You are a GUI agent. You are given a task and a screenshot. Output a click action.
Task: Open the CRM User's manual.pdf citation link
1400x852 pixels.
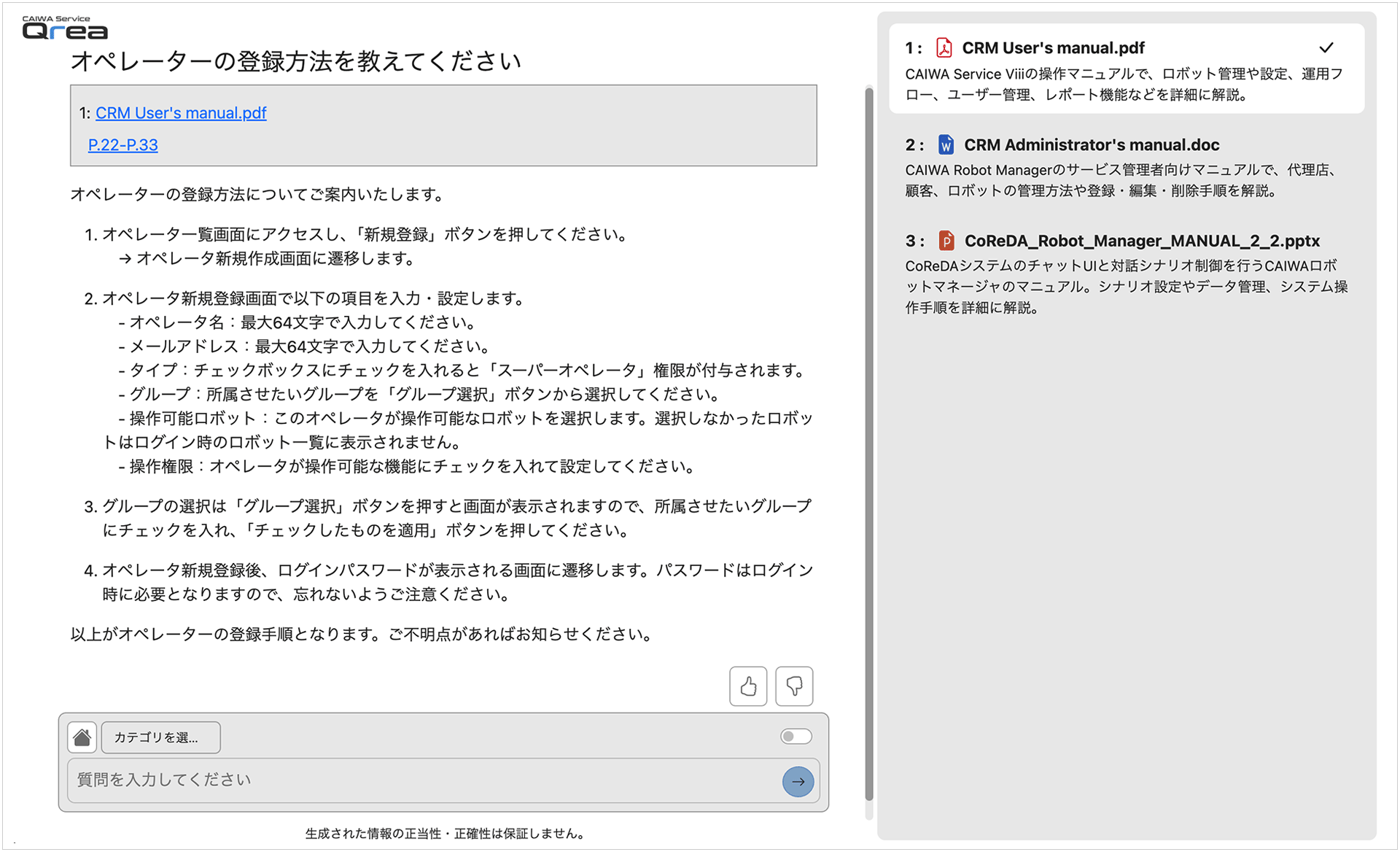click(180, 113)
